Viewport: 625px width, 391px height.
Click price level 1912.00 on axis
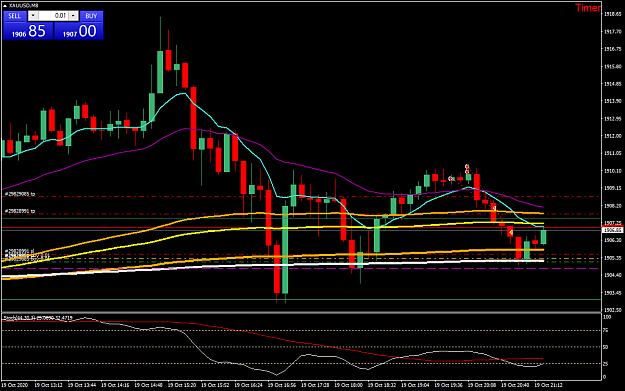(612, 136)
